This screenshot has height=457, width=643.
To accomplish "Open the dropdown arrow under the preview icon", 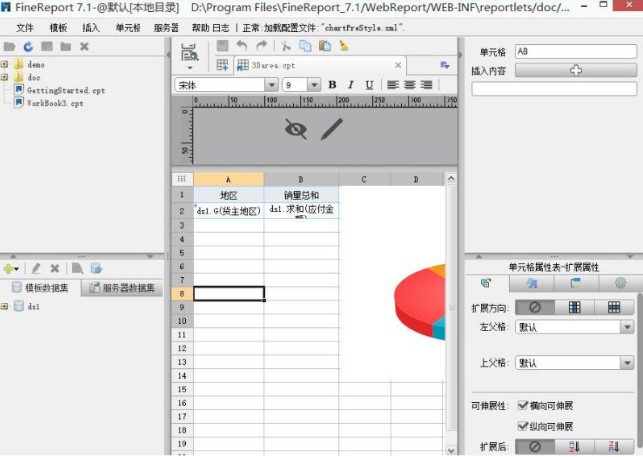I will click(x=189, y=68).
